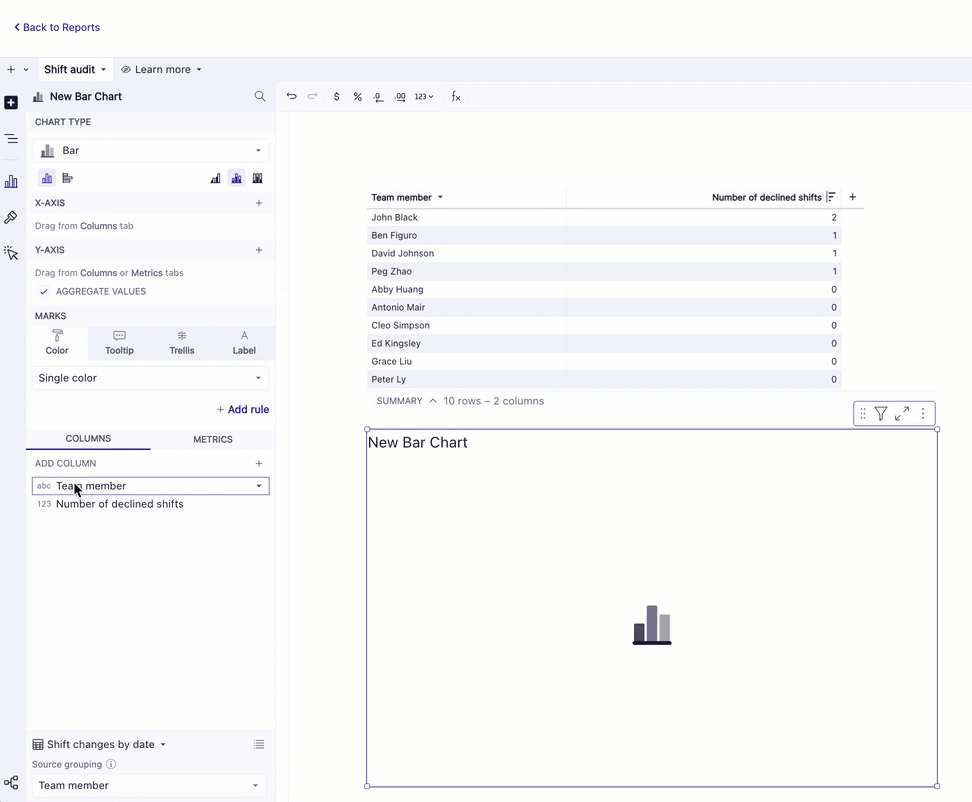Screen dimensions: 972x802
Task: Select the unstacked bar layout
Action: [x=215, y=178]
